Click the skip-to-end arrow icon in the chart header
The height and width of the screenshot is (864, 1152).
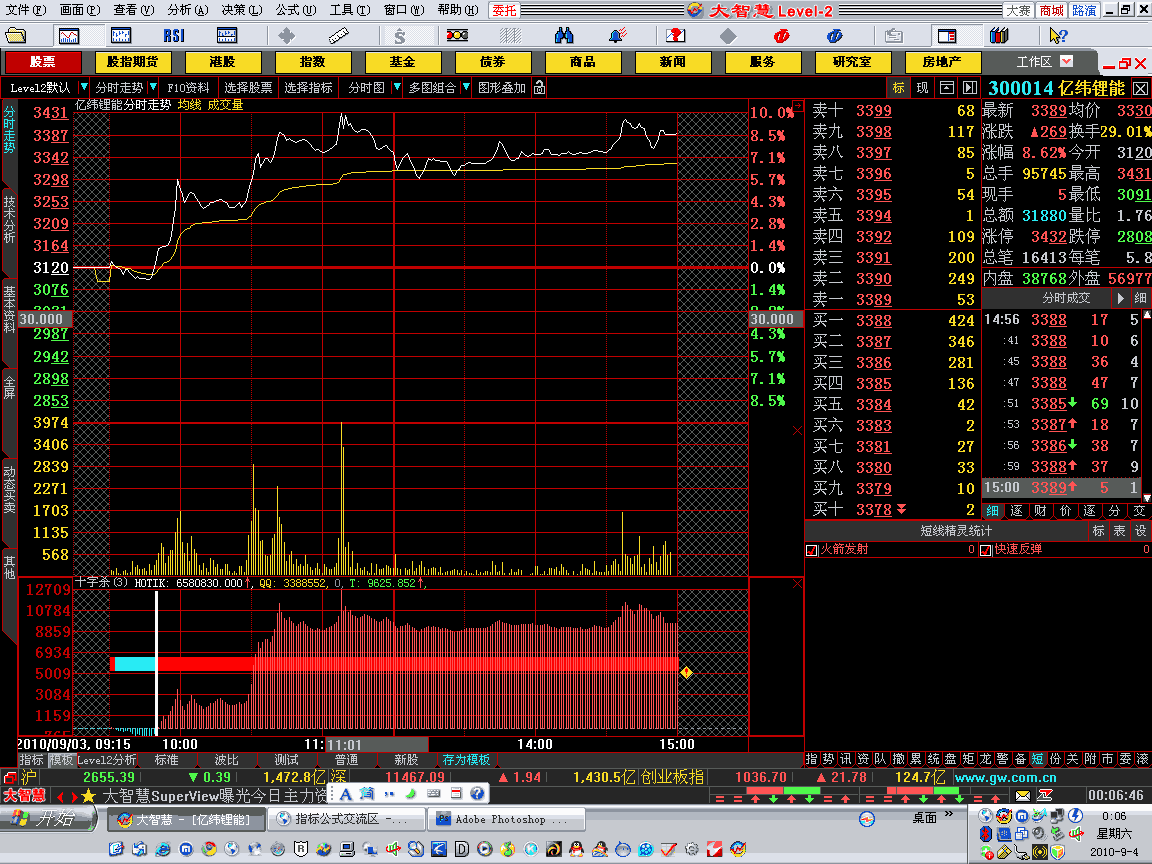point(970,87)
